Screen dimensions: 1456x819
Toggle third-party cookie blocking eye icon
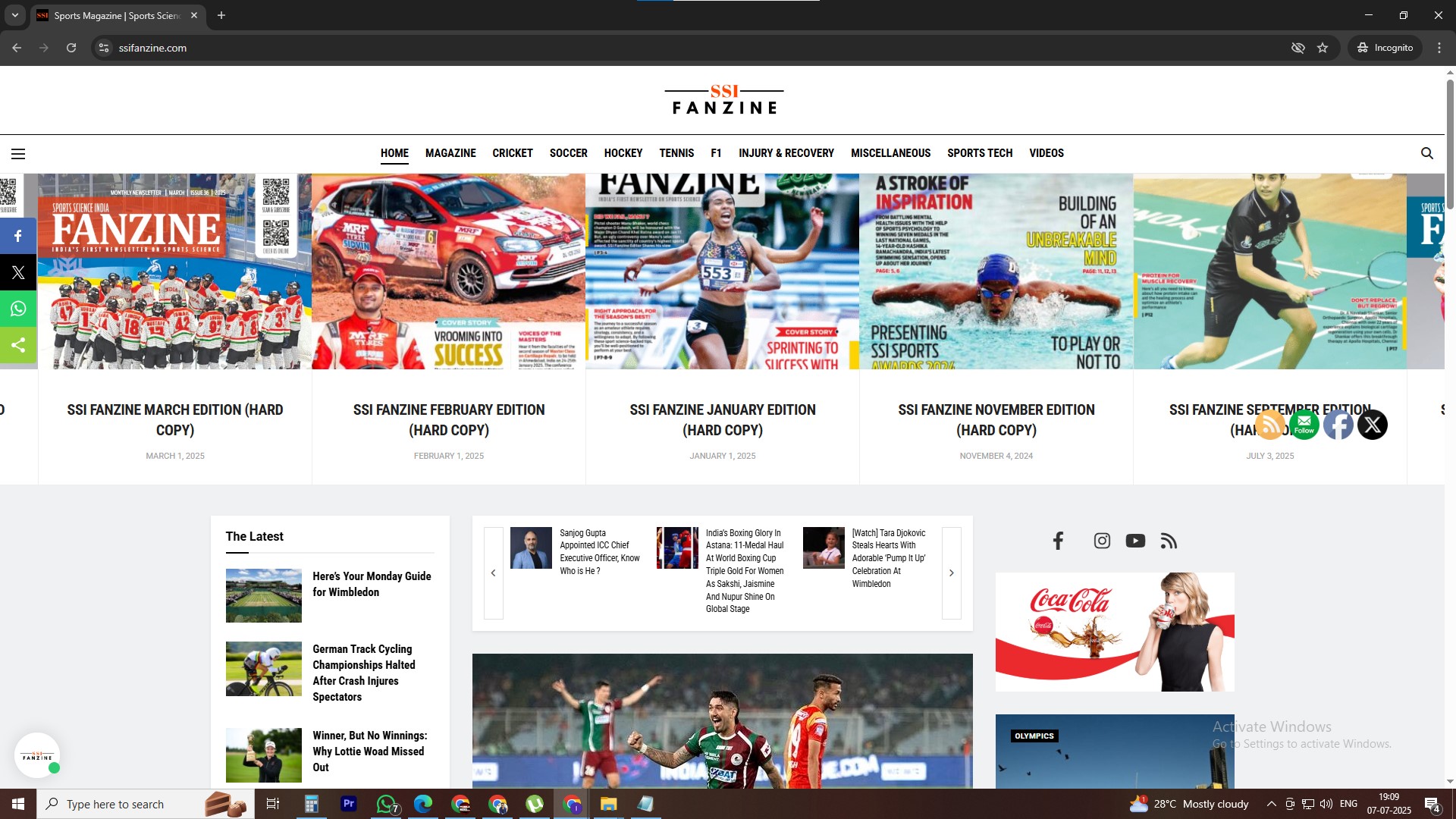click(x=1298, y=48)
